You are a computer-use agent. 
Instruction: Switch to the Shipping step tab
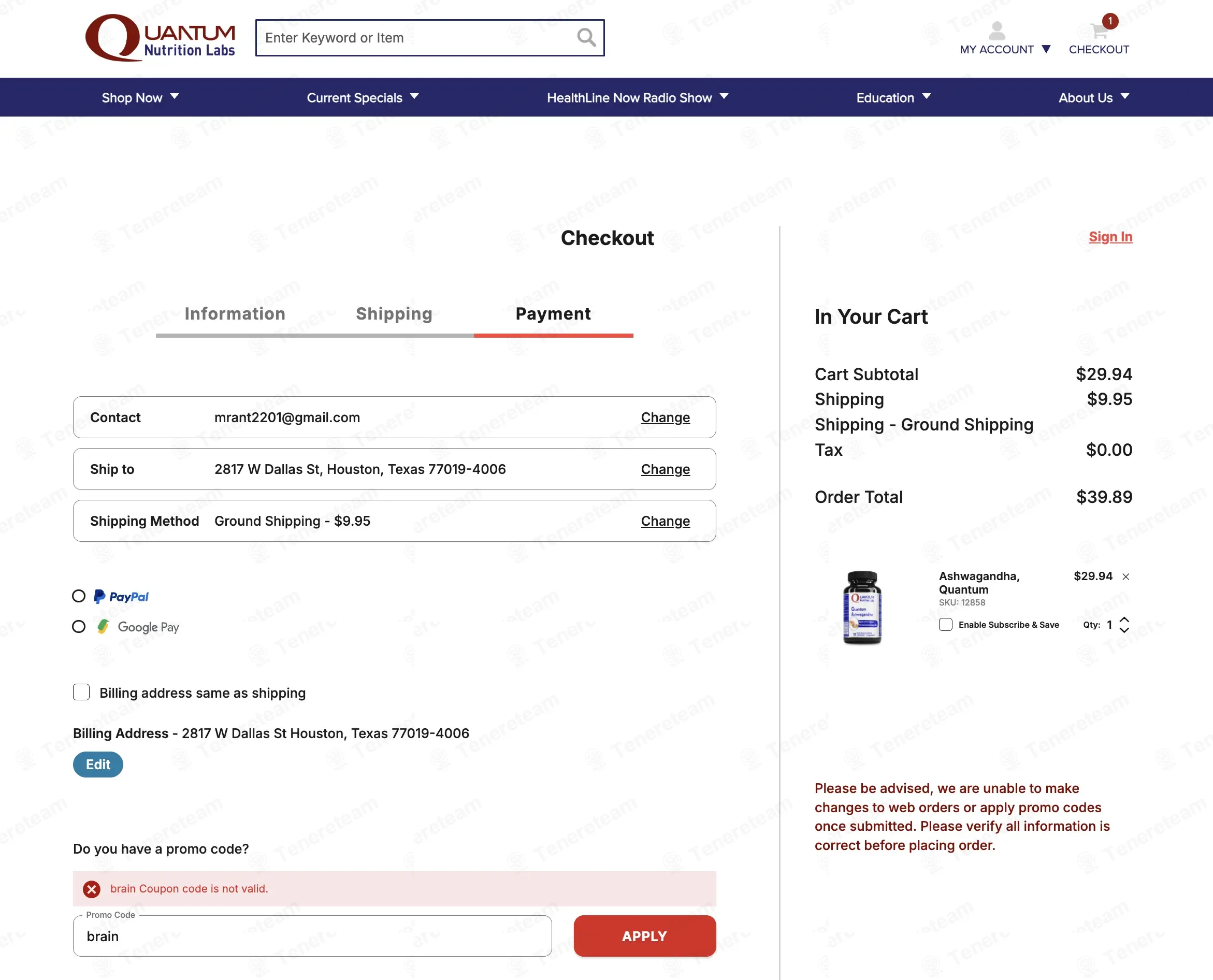pos(394,314)
